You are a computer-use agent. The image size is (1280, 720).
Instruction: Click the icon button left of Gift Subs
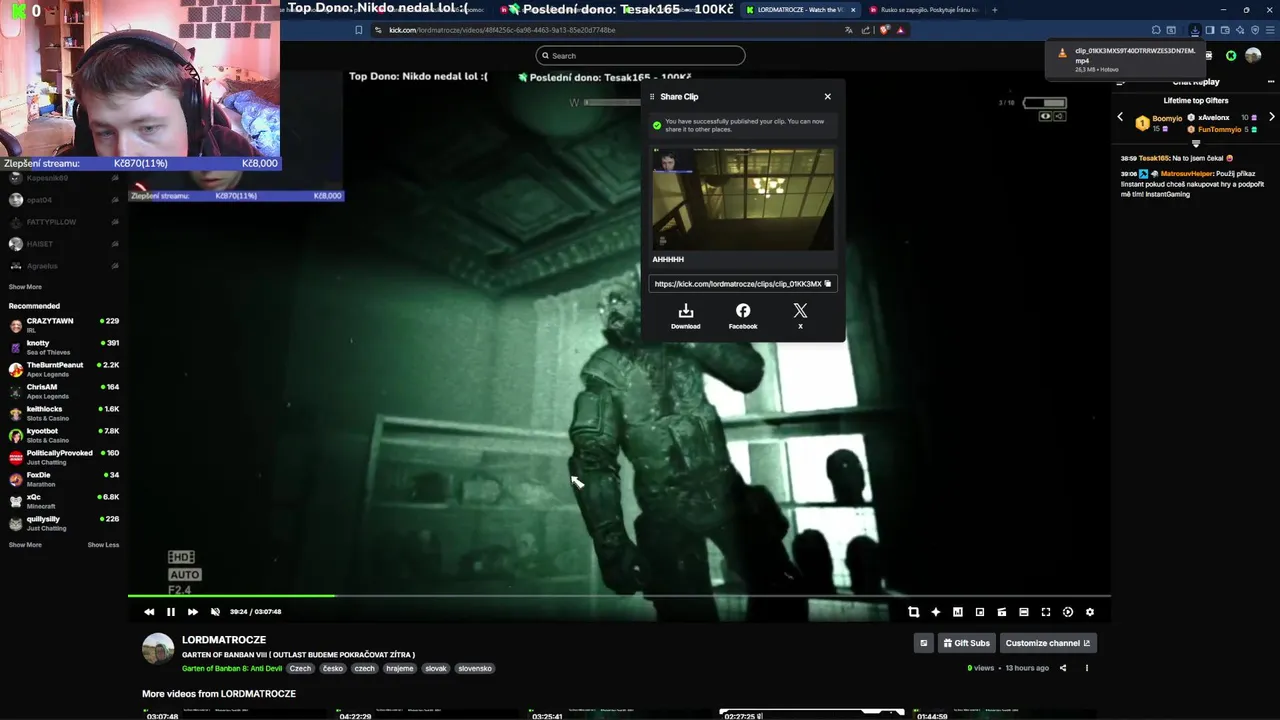[924, 643]
